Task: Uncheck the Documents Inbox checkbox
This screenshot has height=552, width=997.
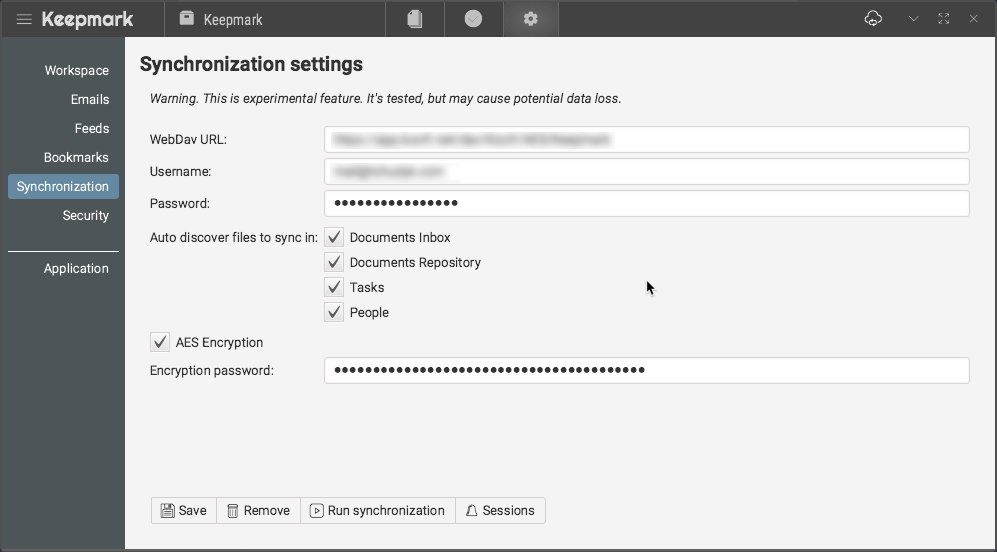Action: (x=335, y=238)
